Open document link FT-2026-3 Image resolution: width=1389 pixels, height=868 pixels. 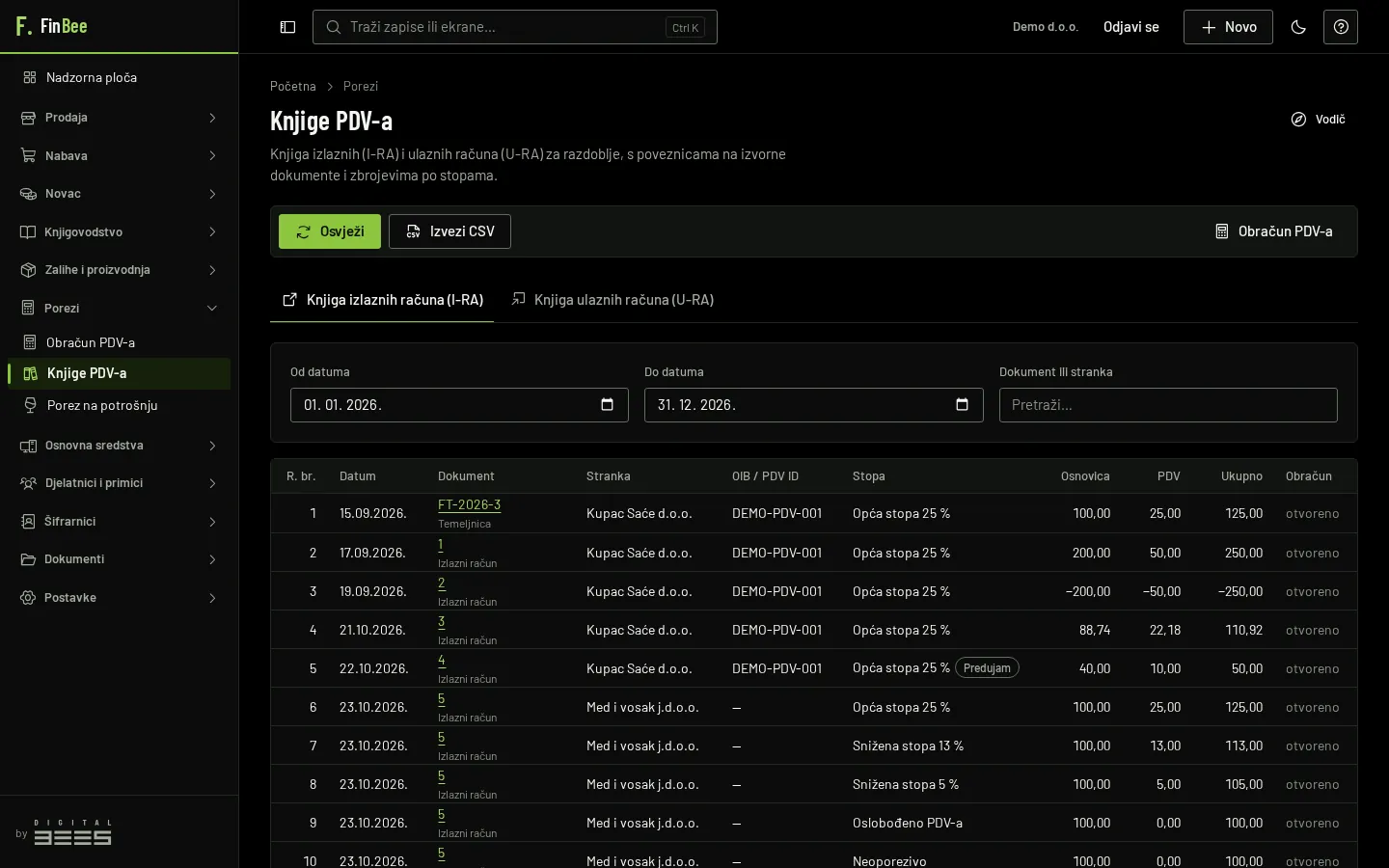[469, 504]
